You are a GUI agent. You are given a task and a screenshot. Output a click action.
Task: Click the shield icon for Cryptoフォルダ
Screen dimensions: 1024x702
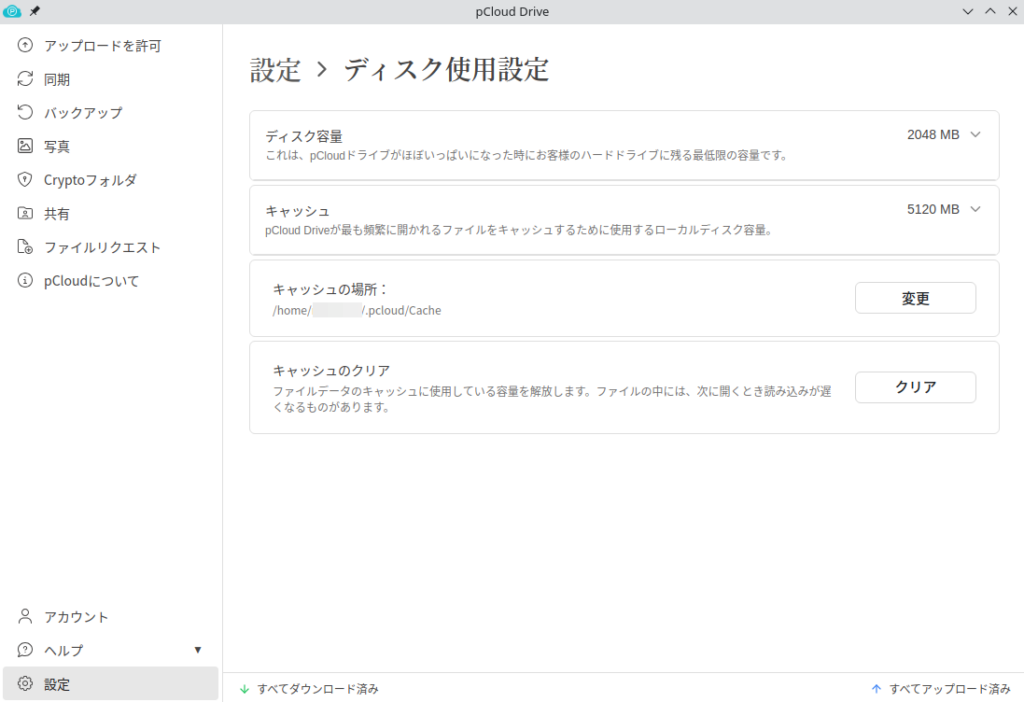pyautogui.click(x=26, y=180)
